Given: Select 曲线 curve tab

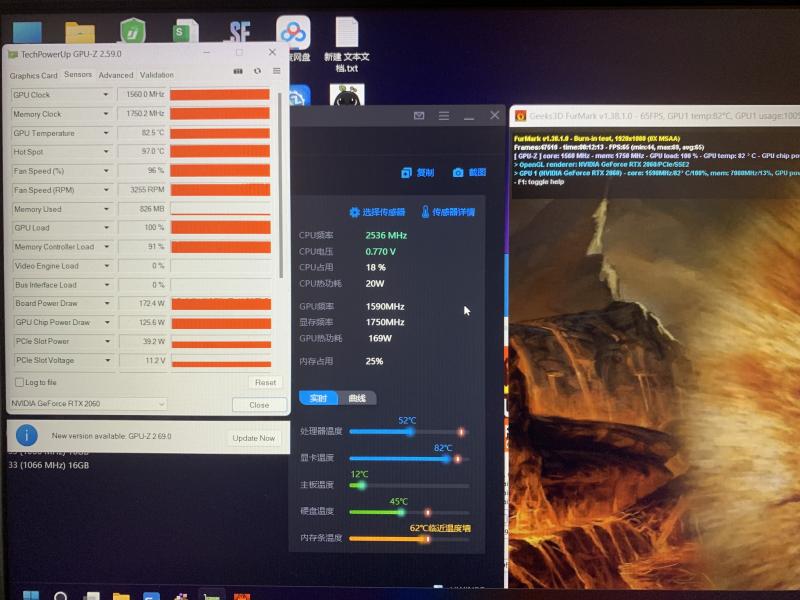Looking at the screenshot, I should [x=357, y=398].
